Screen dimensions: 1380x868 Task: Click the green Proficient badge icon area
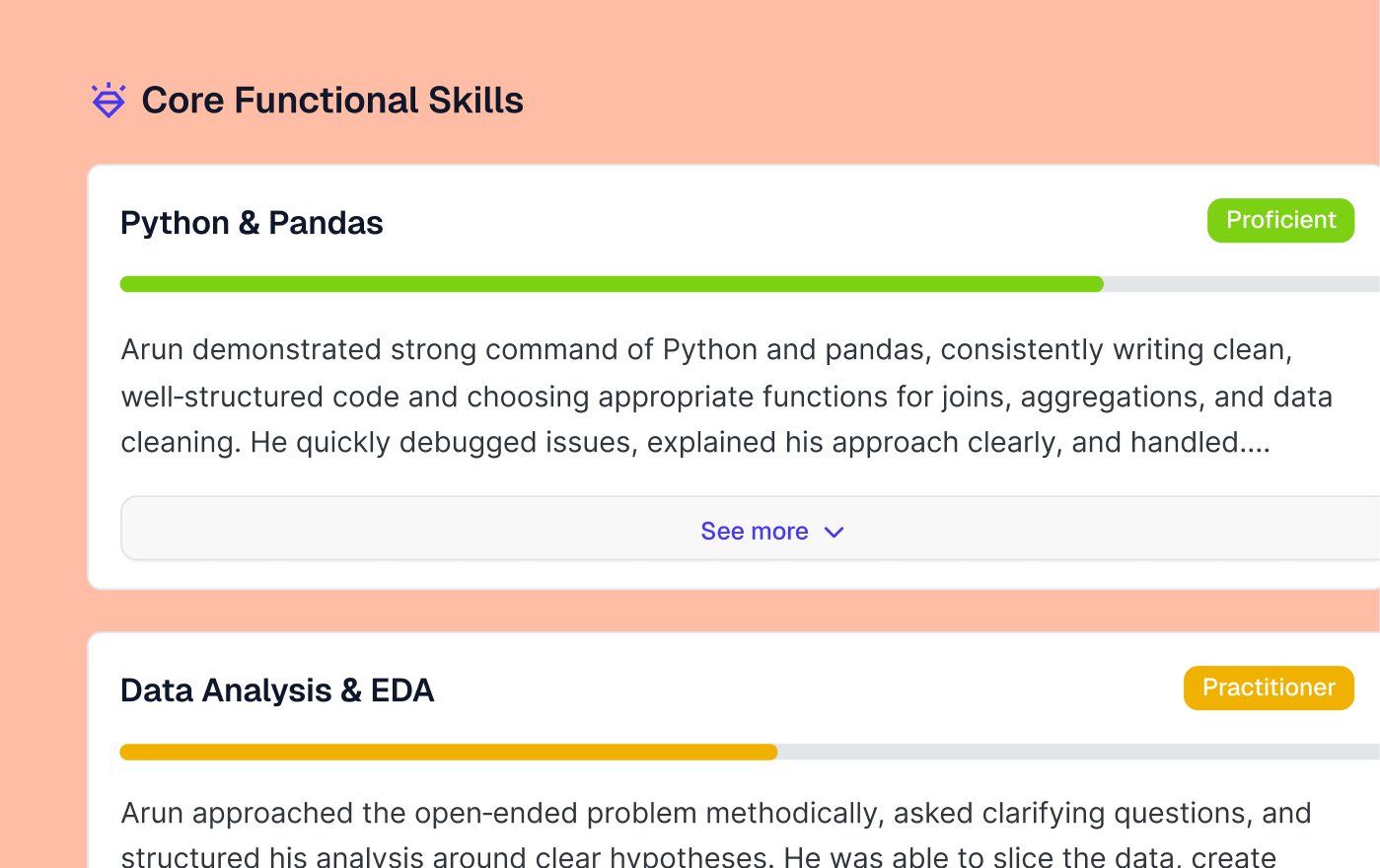pyautogui.click(x=1280, y=220)
